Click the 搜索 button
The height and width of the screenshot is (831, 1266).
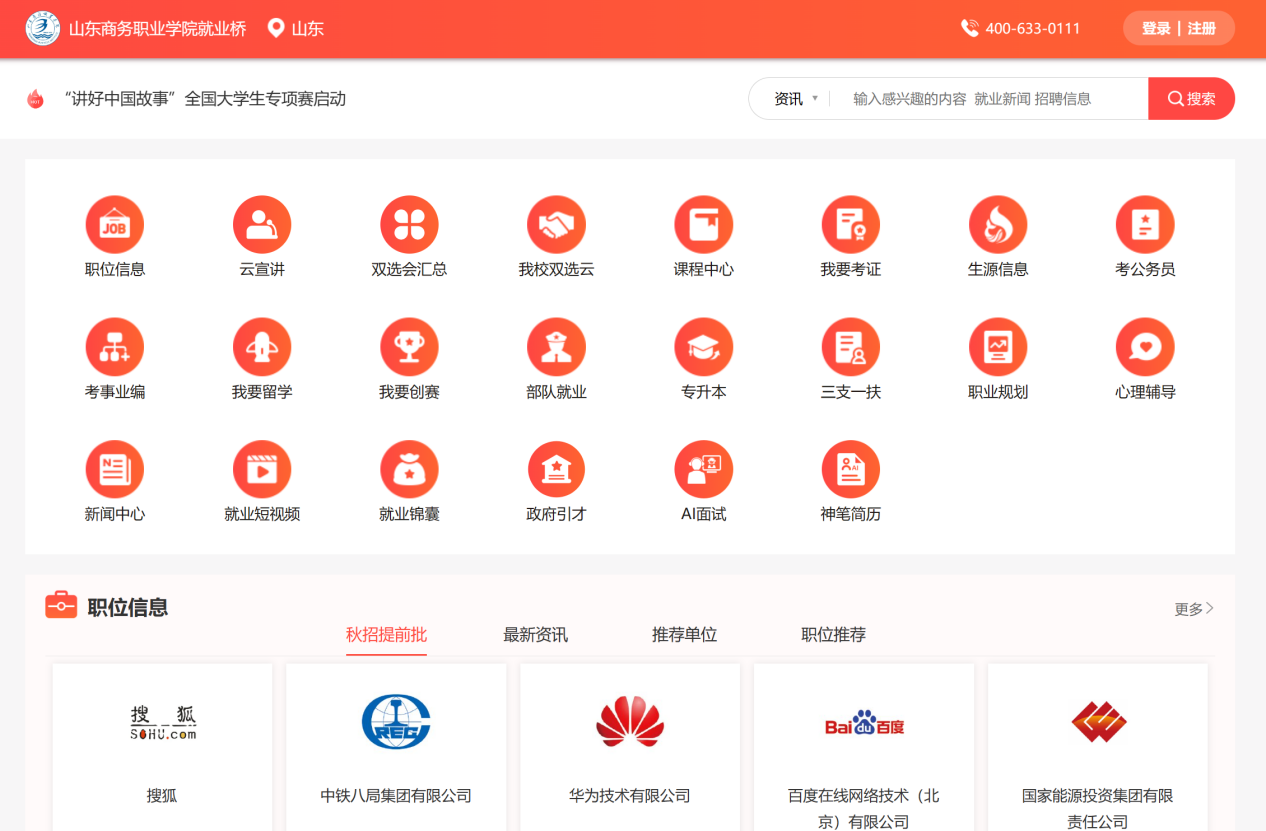tap(1191, 99)
